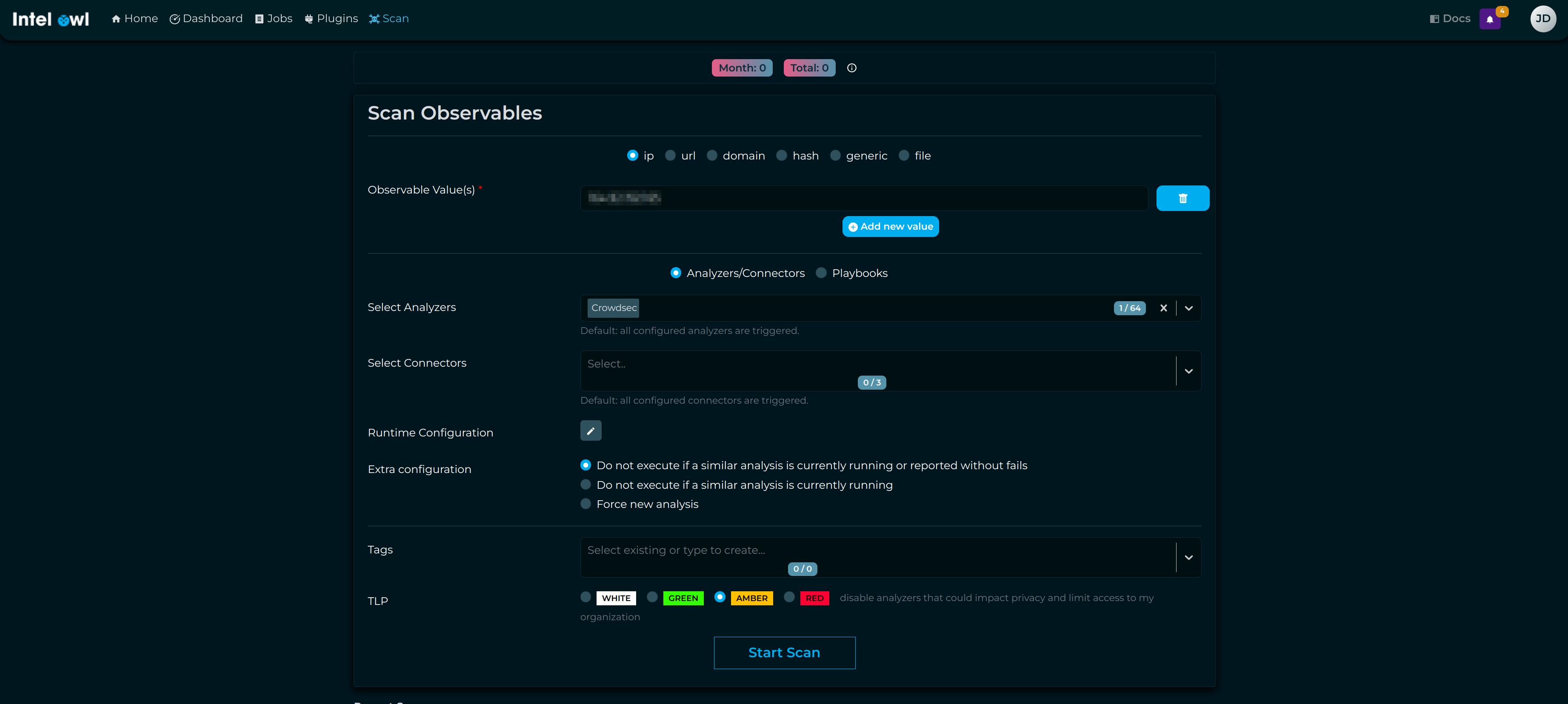The image size is (1568, 704).
Task: Select the domain observable type
Action: click(x=711, y=156)
